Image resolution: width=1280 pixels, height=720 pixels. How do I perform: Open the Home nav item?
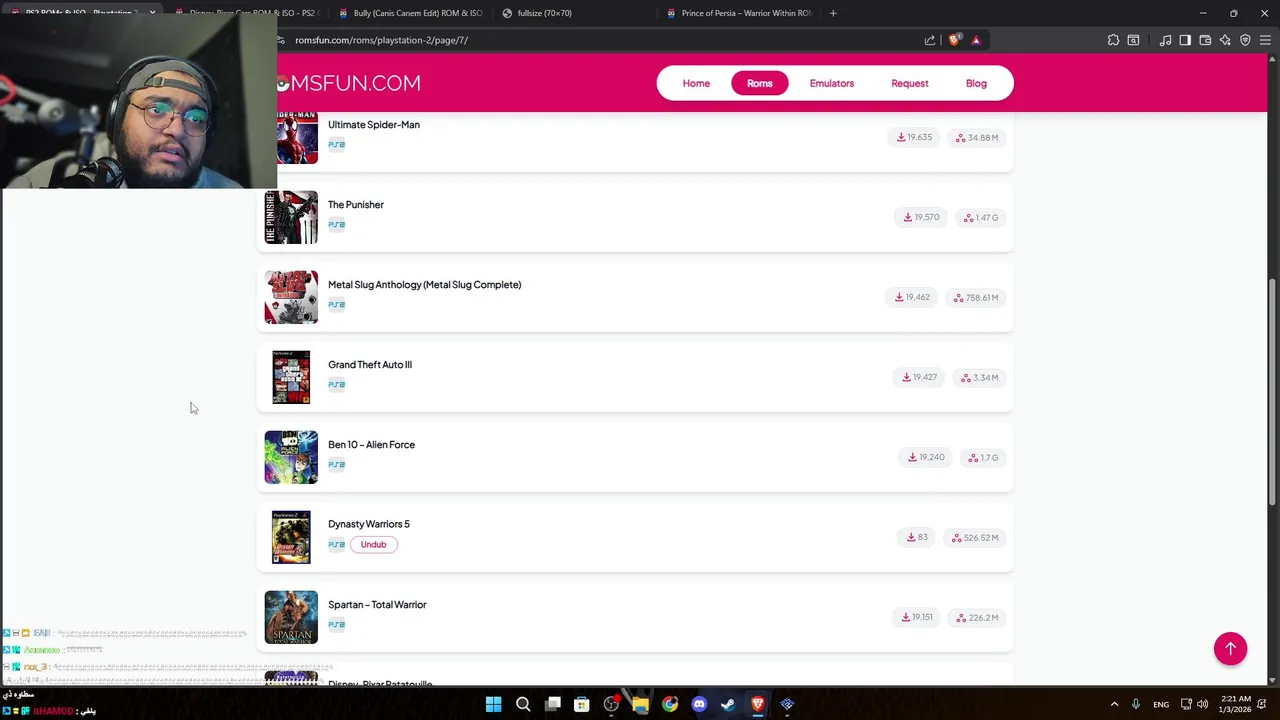pos(696,83)
